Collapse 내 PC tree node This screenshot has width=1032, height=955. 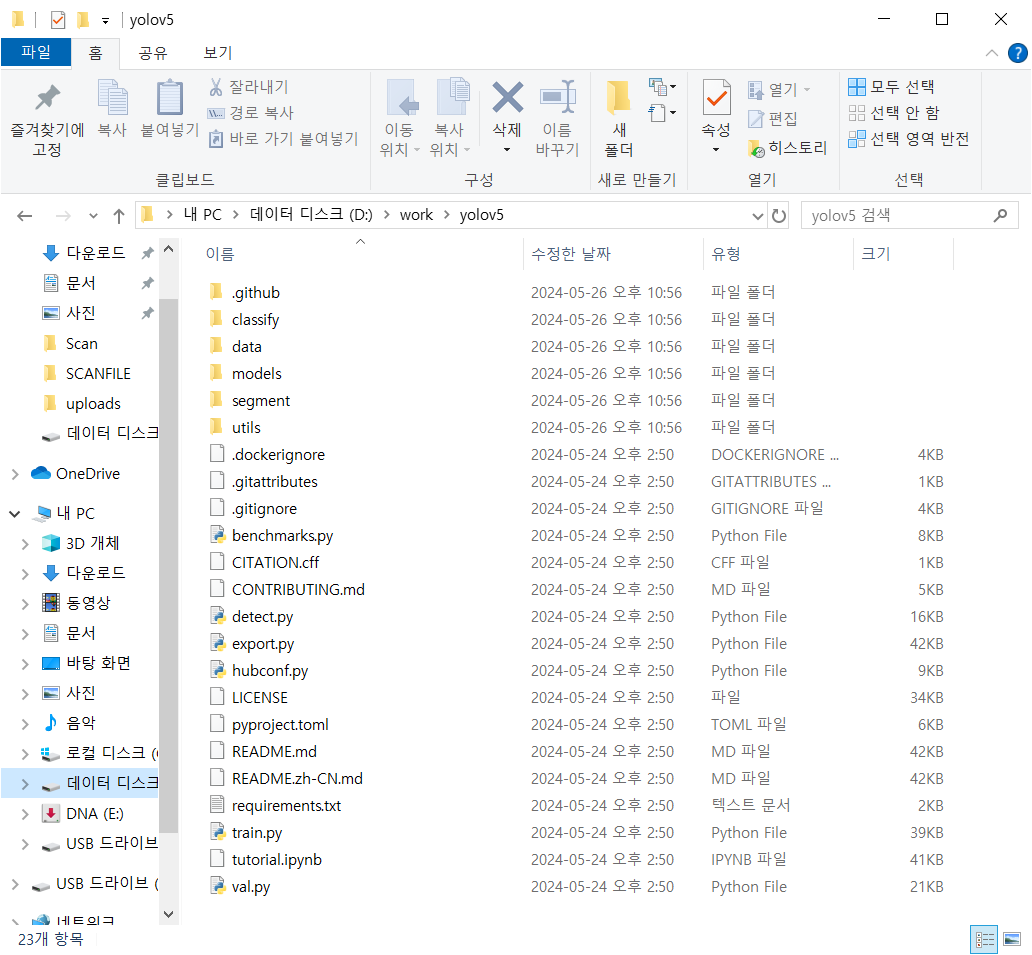14,513
